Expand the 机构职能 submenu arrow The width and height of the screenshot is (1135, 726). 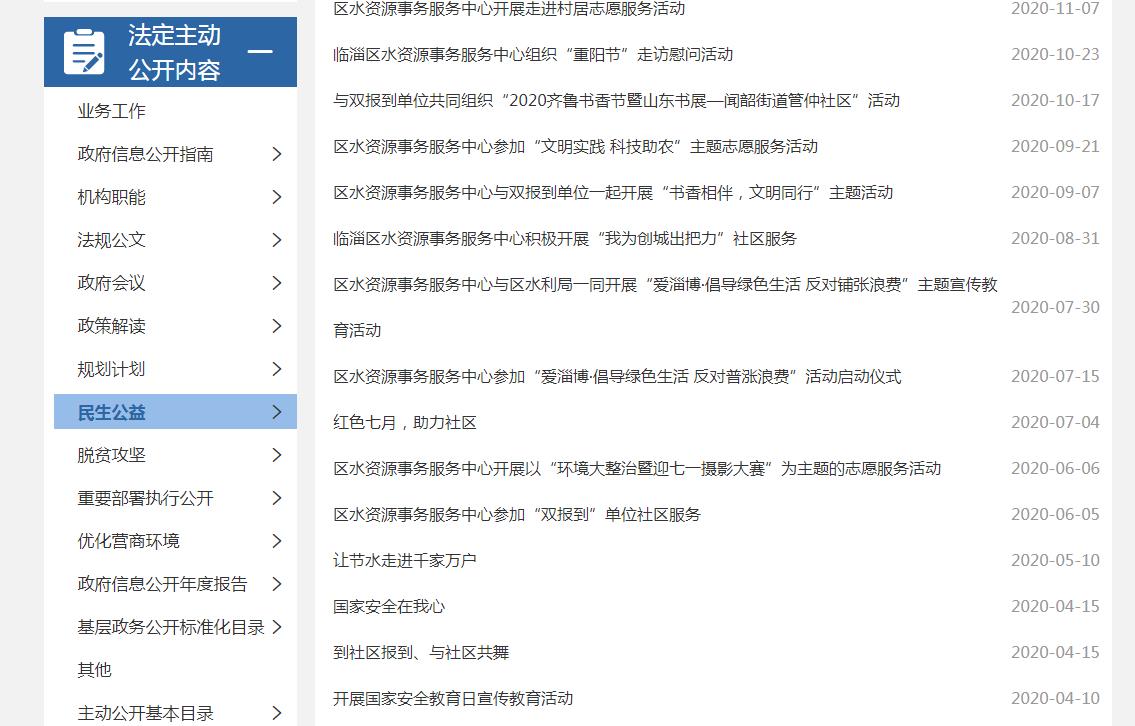point(277,197)
